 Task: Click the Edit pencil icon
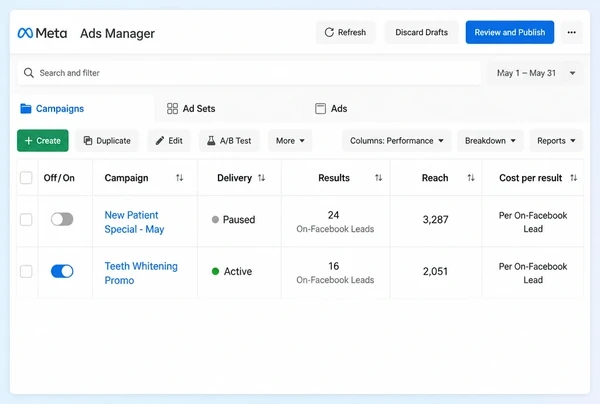[160, 141]
